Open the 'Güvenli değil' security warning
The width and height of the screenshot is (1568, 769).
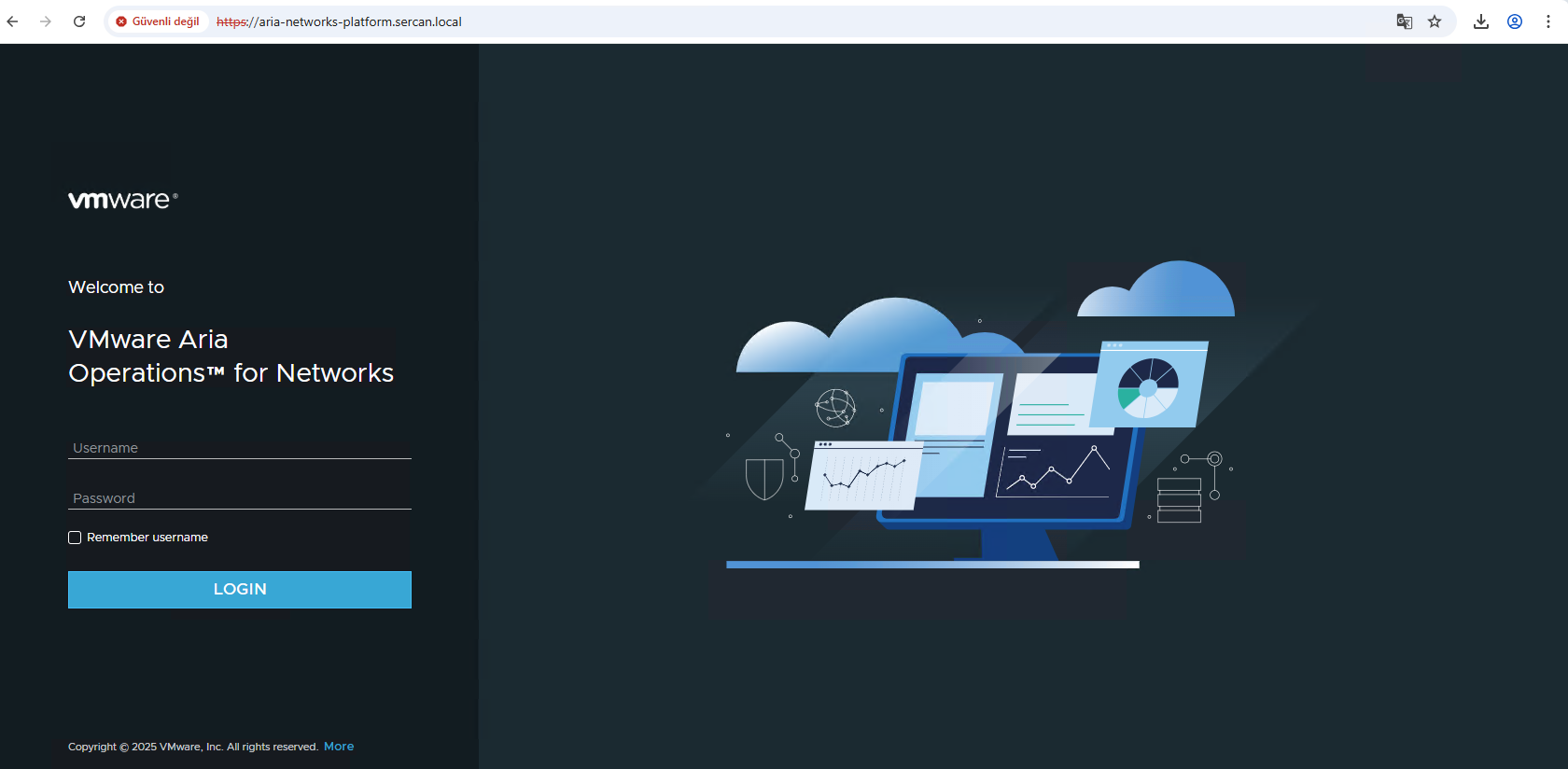pos(158,21)
